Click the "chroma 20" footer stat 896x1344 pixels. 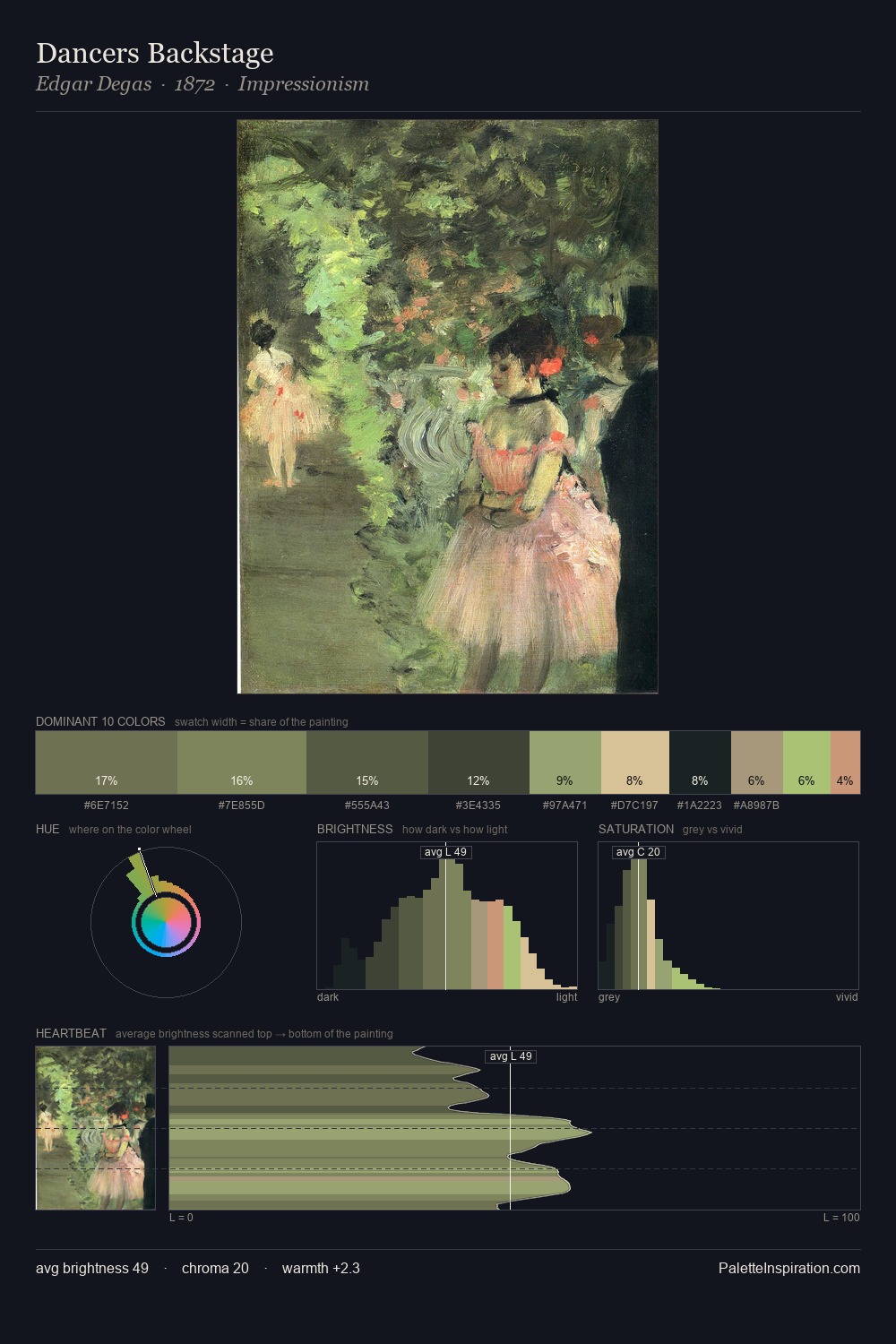[215, 1269]
